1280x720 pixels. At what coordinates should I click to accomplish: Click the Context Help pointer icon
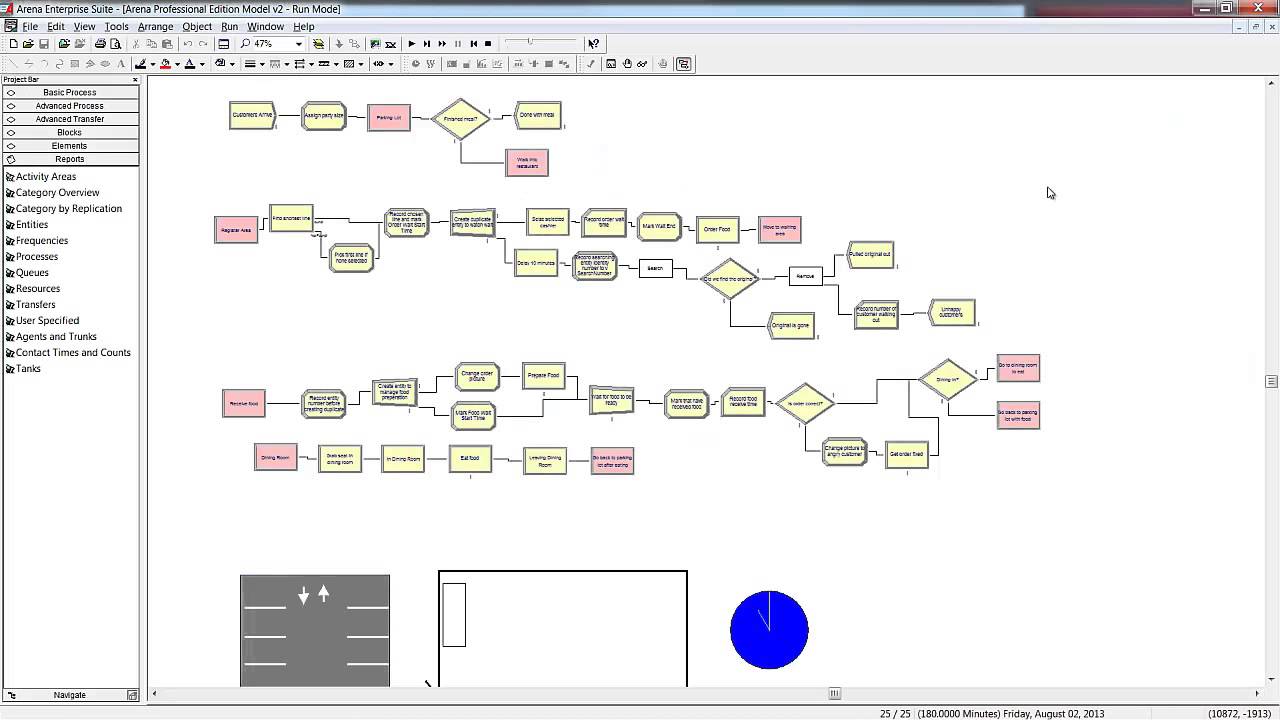pyautogui.click(x=594, y=44)
